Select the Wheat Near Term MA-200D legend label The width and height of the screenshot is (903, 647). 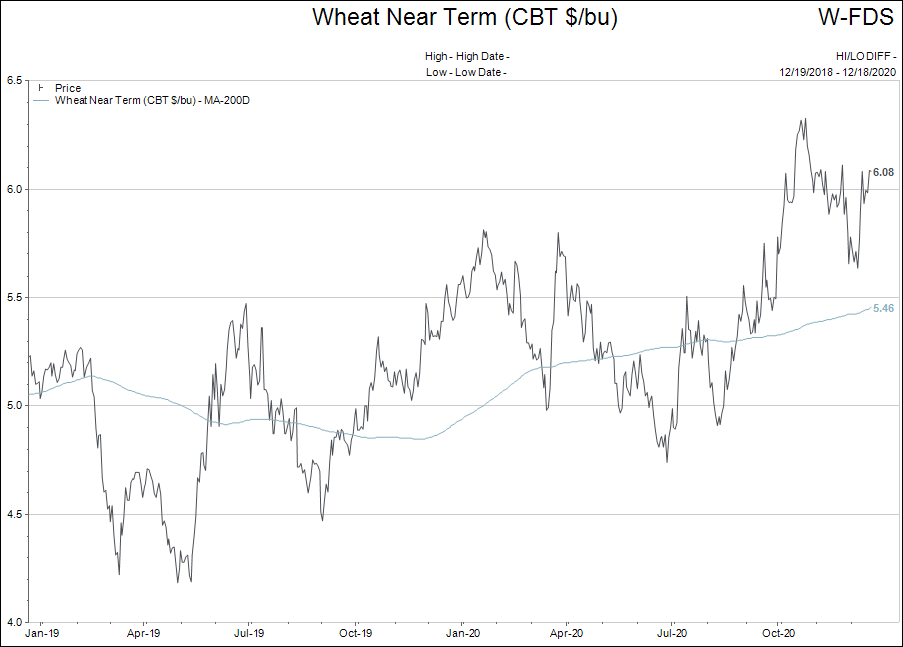[152, 101]
